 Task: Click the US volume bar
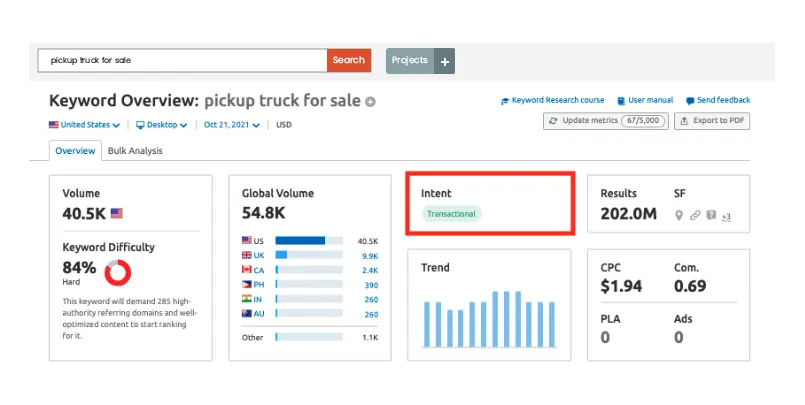pos(309,241)
